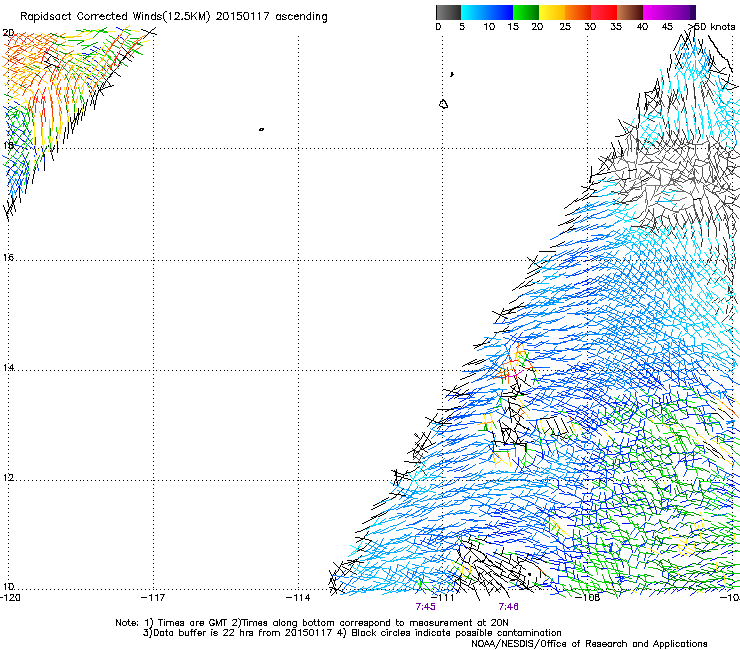The height and width of the screenshot is (650, 740).
Task: Click the longitude axis label '-117'
Action: coord(153,598)
